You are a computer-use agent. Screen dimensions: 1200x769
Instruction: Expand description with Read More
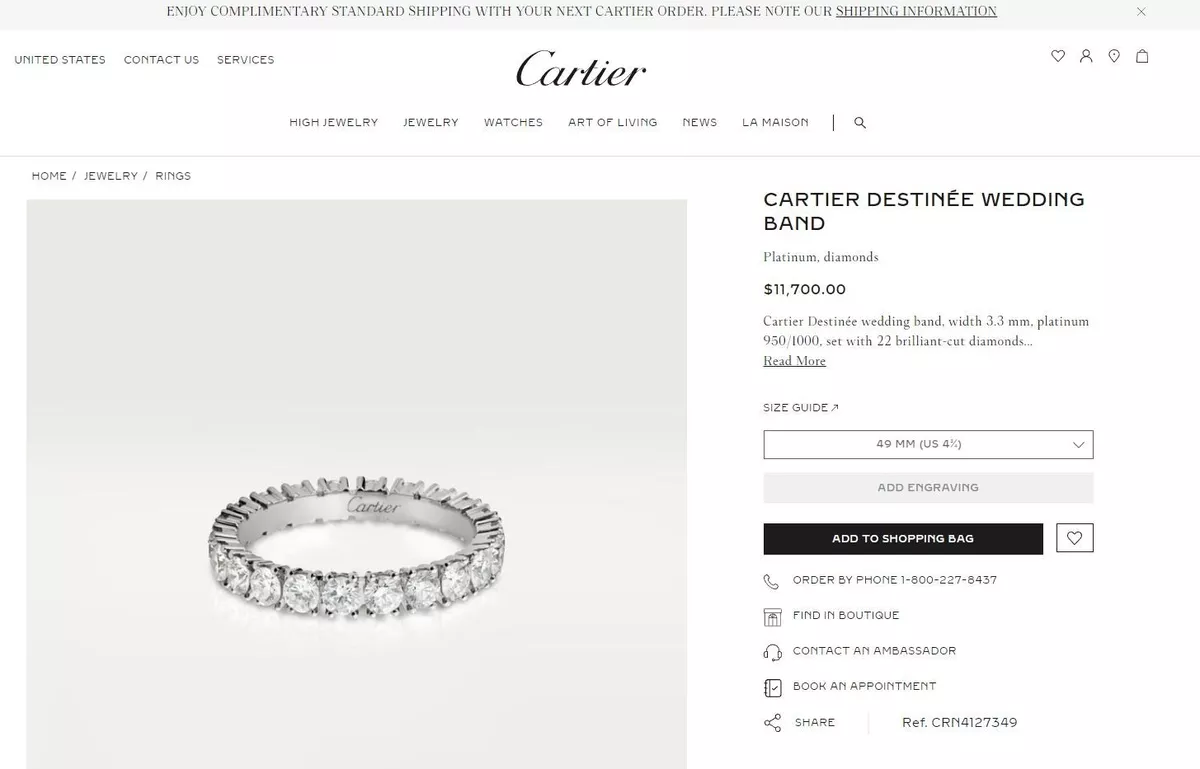click(x=795, y=361)
